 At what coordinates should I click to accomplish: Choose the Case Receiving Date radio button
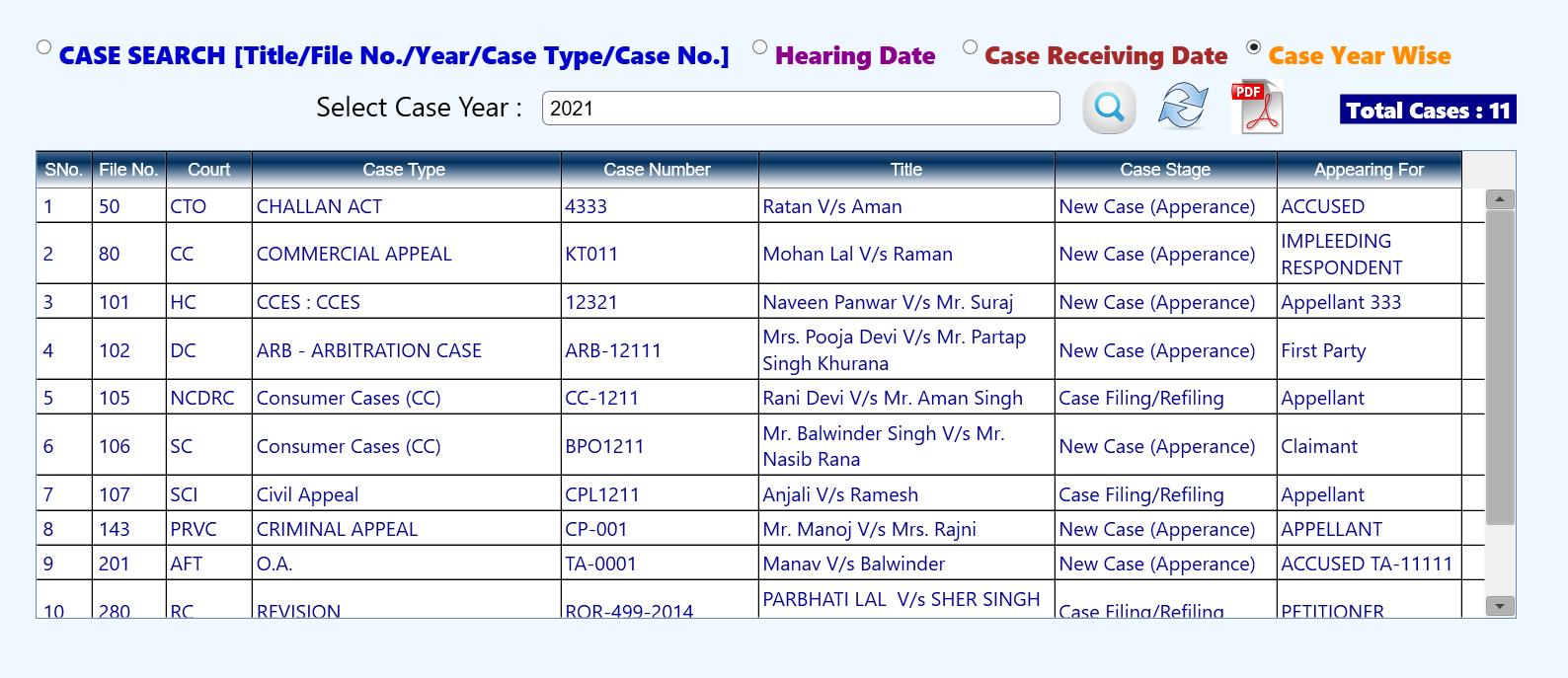970,47
